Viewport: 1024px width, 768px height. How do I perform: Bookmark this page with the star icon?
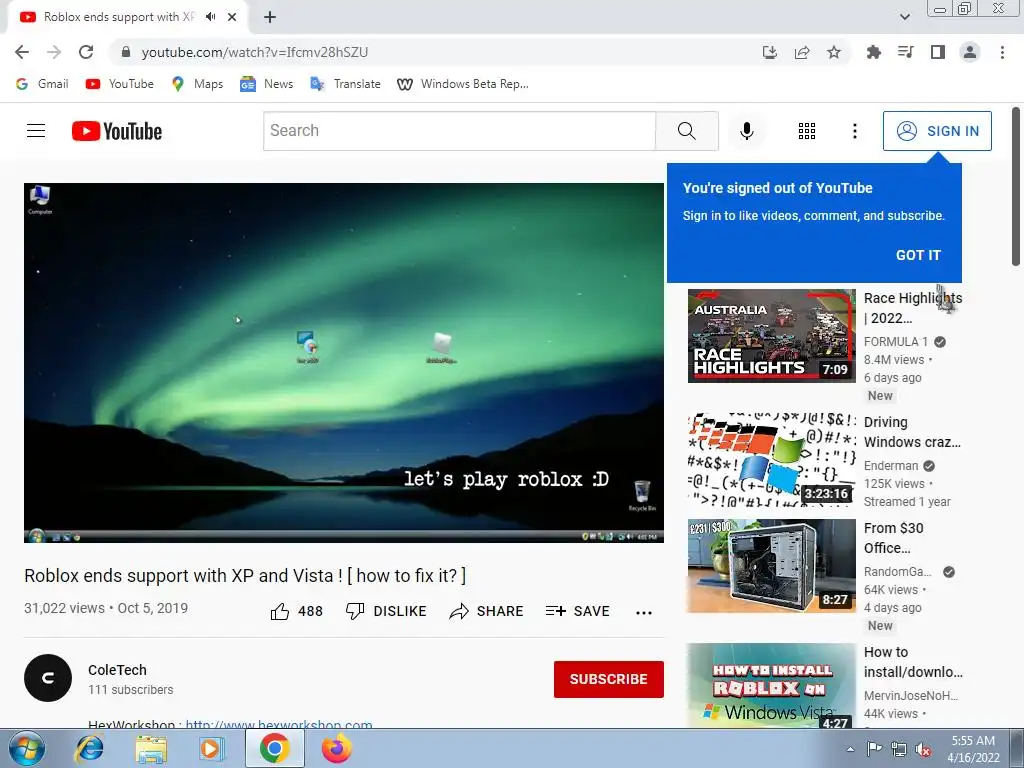(834, 52)
